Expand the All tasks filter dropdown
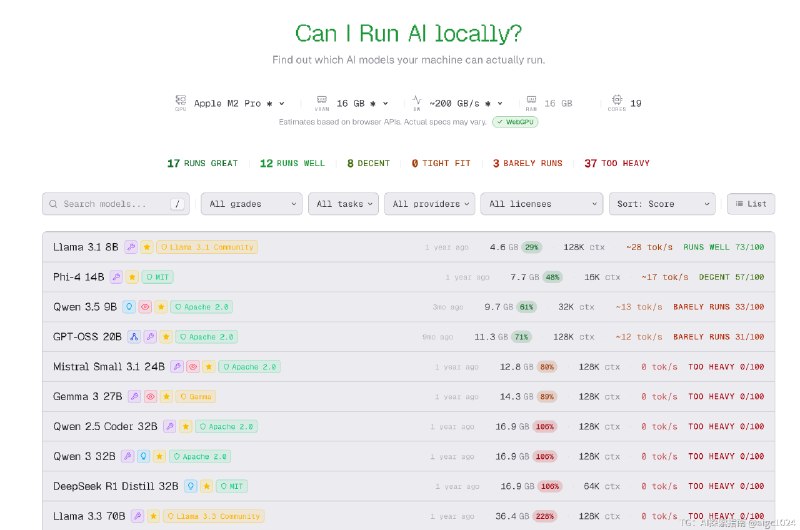The width and height of the screenshot is (800, 530). click(343, 204)
